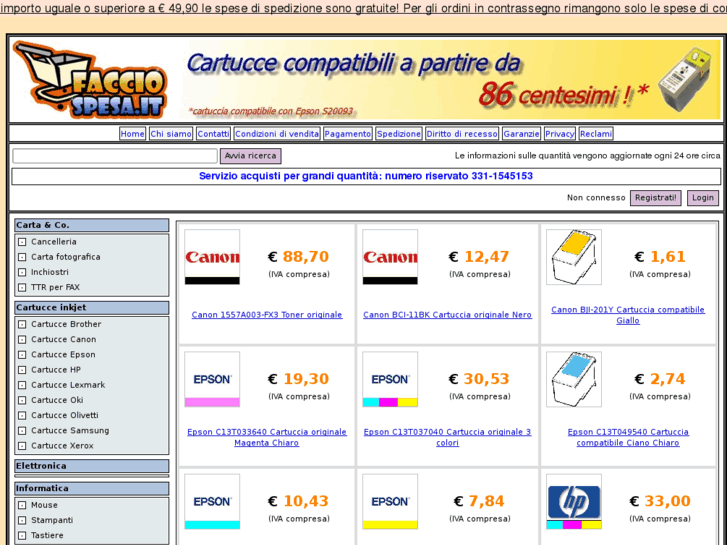Click the Epson magenta chiaro cartridge image

[x=212, y=379]
